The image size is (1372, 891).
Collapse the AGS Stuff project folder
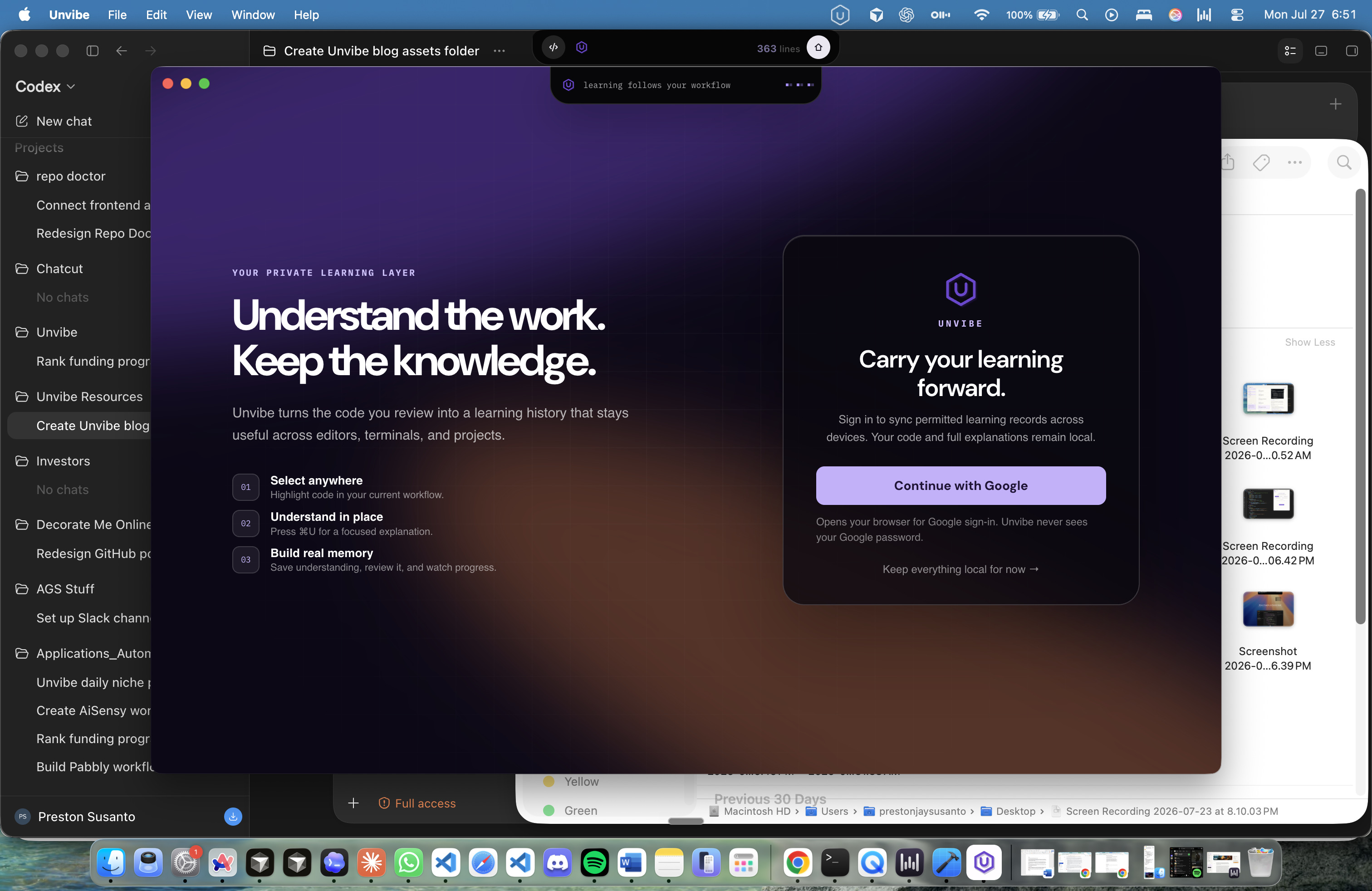(22, 589)
